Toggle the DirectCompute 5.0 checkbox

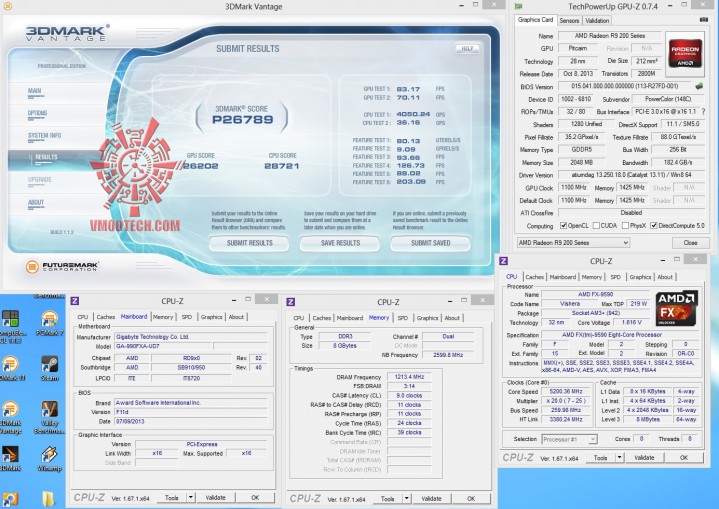[654, 225]
